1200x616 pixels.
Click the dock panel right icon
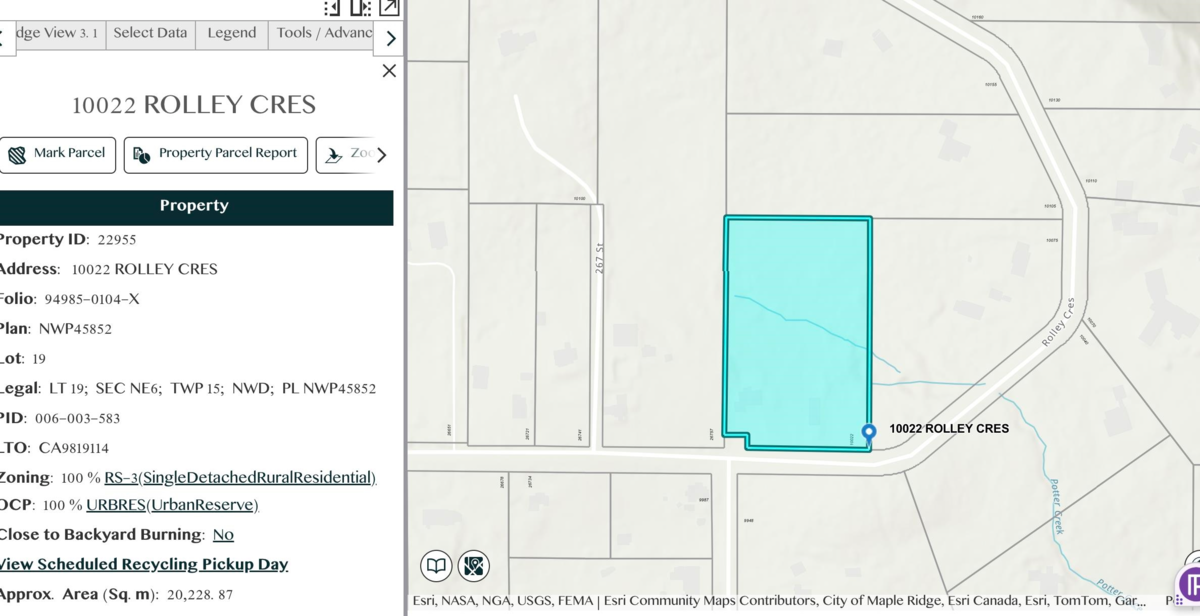[x=360, y=8]
